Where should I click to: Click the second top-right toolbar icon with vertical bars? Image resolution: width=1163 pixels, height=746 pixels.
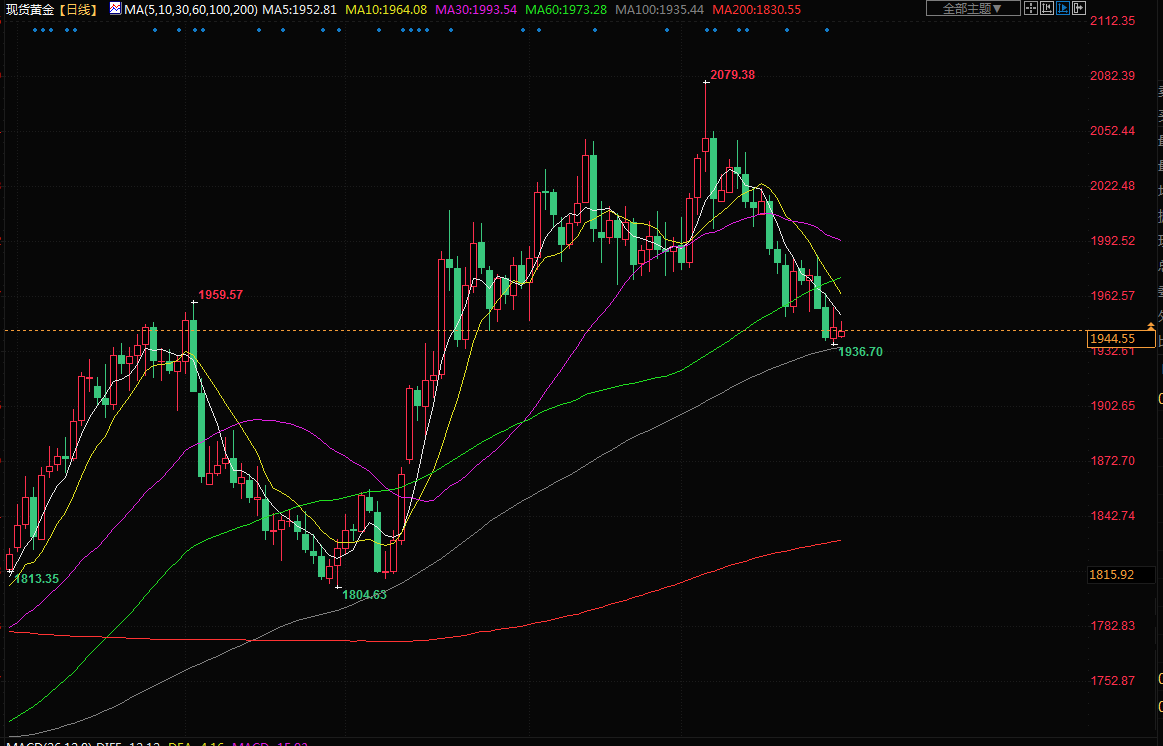[1047, 8]
